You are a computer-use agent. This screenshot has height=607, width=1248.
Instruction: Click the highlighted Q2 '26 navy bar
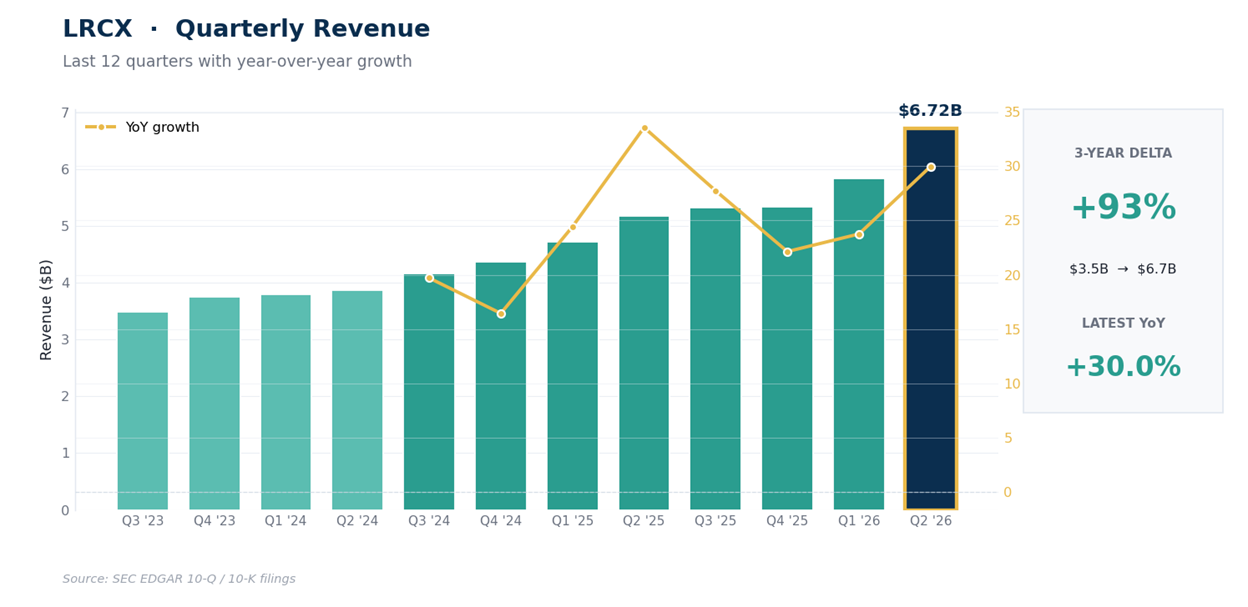point(931,319)
